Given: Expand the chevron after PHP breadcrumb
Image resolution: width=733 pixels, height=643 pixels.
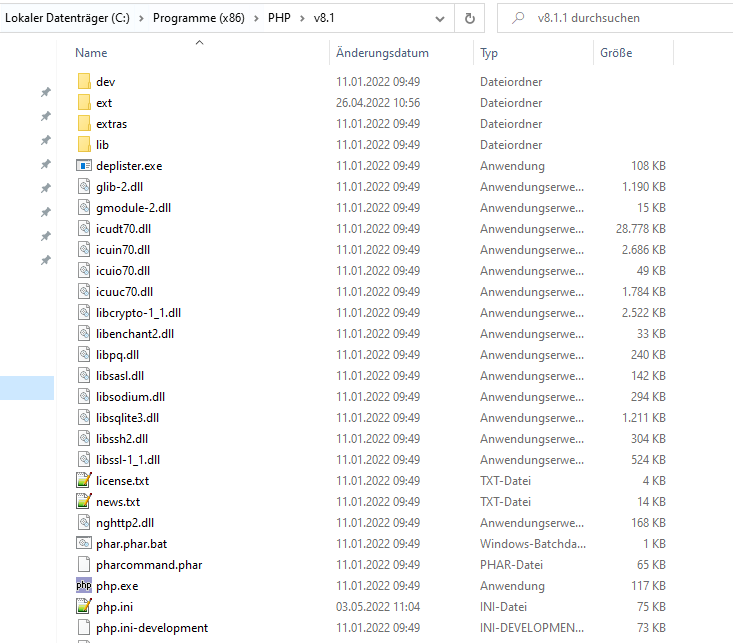Looking at the screenshot, I should tap(302, 18).
